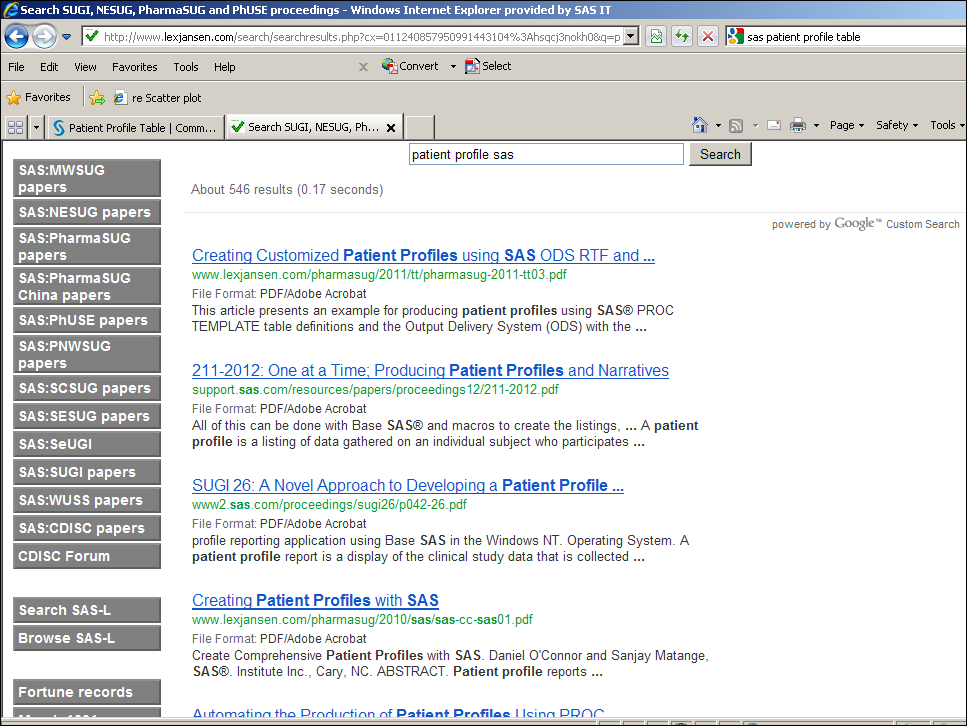Open Quick Tabs view
967x726 pixels.
tap(14, 126)
